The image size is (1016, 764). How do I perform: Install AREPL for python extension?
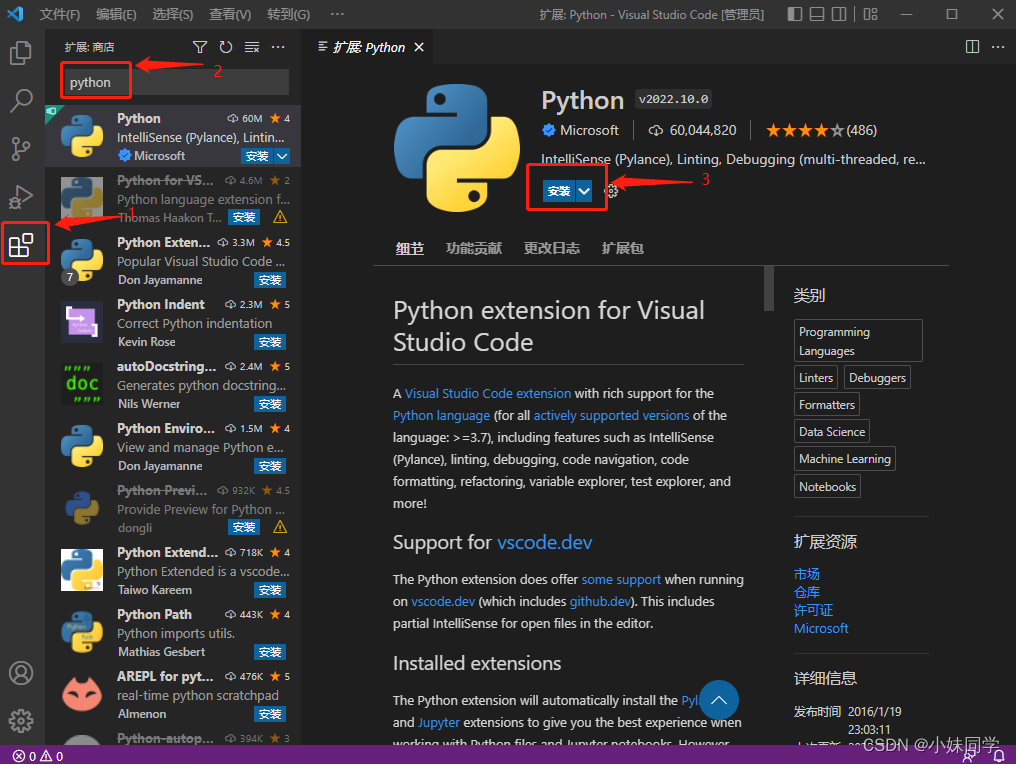coord(270,714)
